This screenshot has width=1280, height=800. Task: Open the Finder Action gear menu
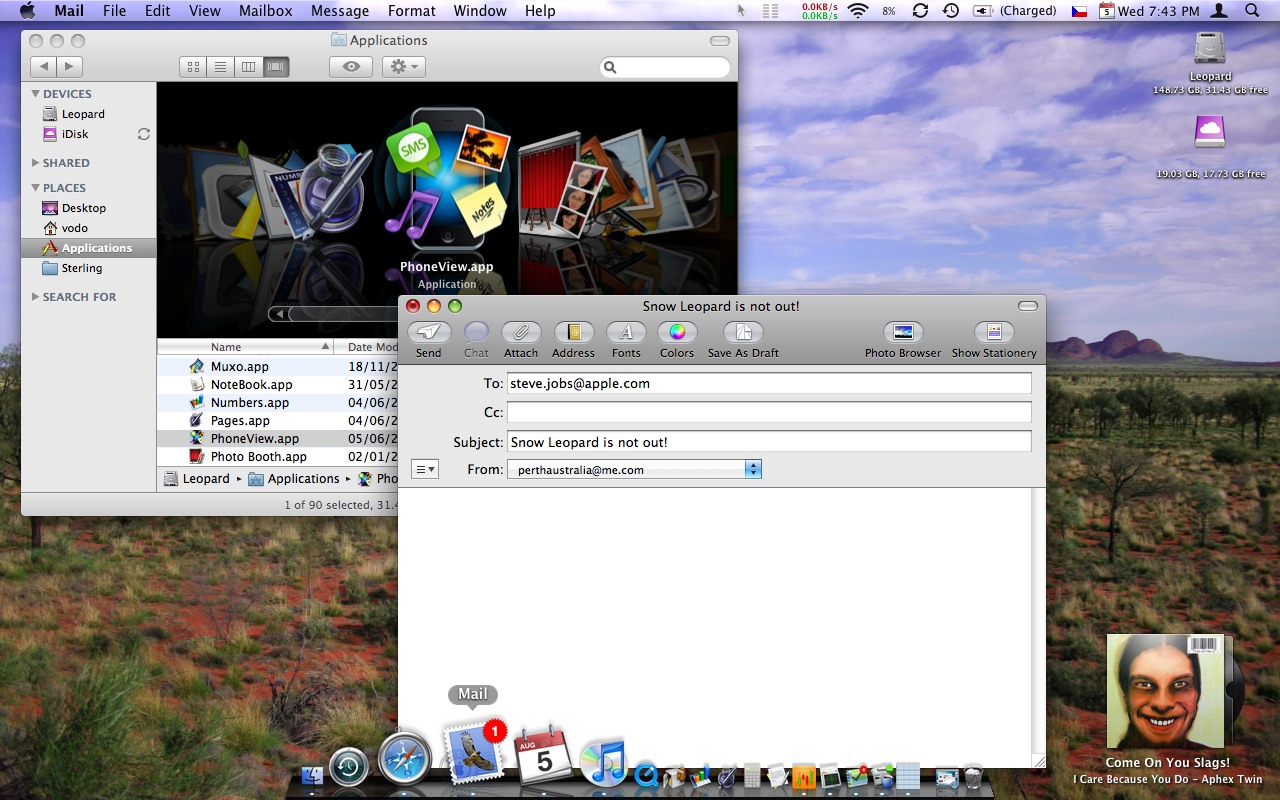[403, 67]
